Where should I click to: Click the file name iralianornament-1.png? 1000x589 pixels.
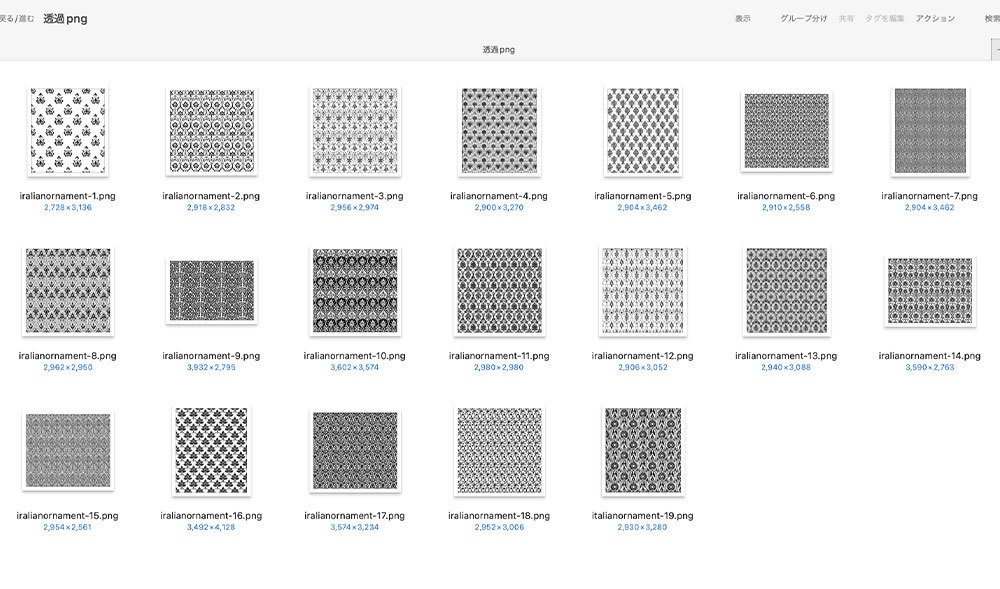click(x=68, y=196)
